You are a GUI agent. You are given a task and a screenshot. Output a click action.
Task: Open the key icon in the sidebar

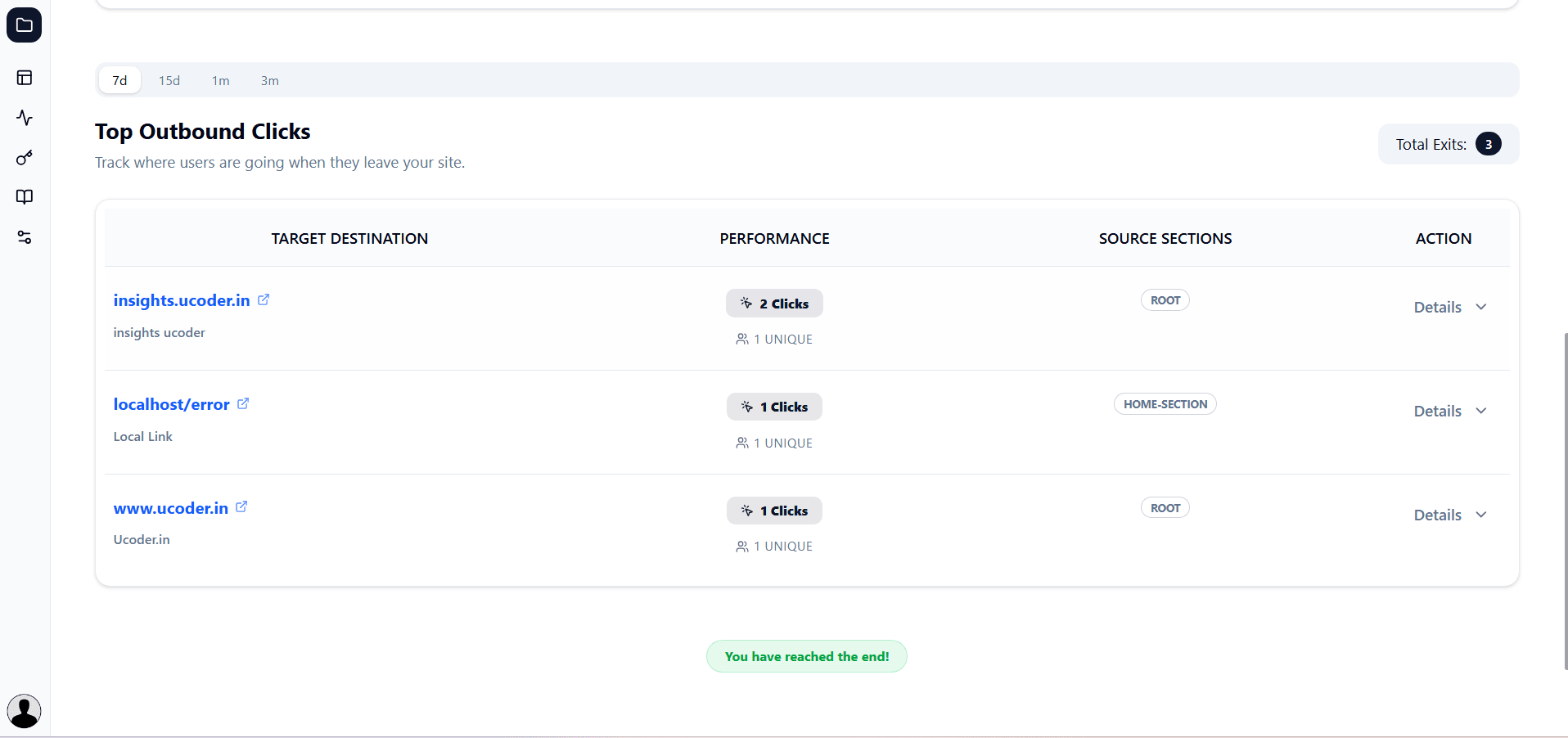coord(25,157)
